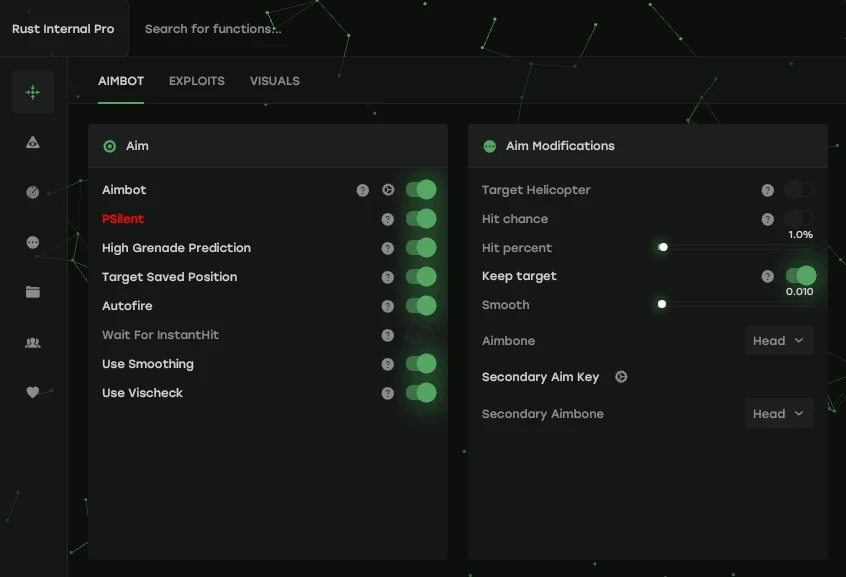846x577 pixels.
Task: Click the Aim Modifications heading text
Action: click(560, 146)
